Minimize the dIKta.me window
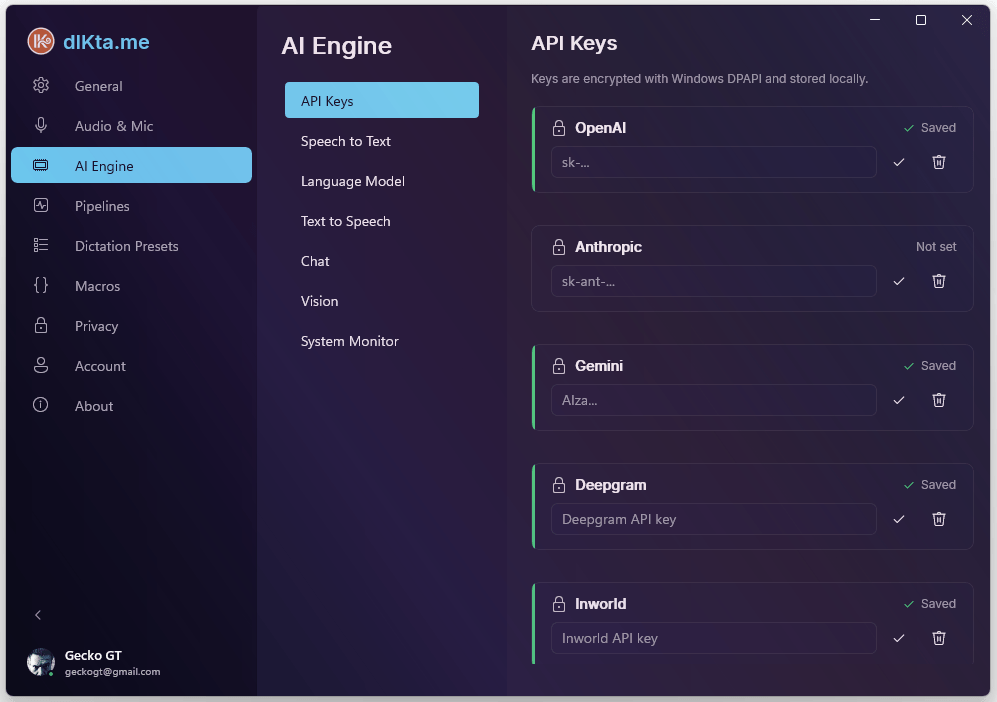 pos(875,20)
